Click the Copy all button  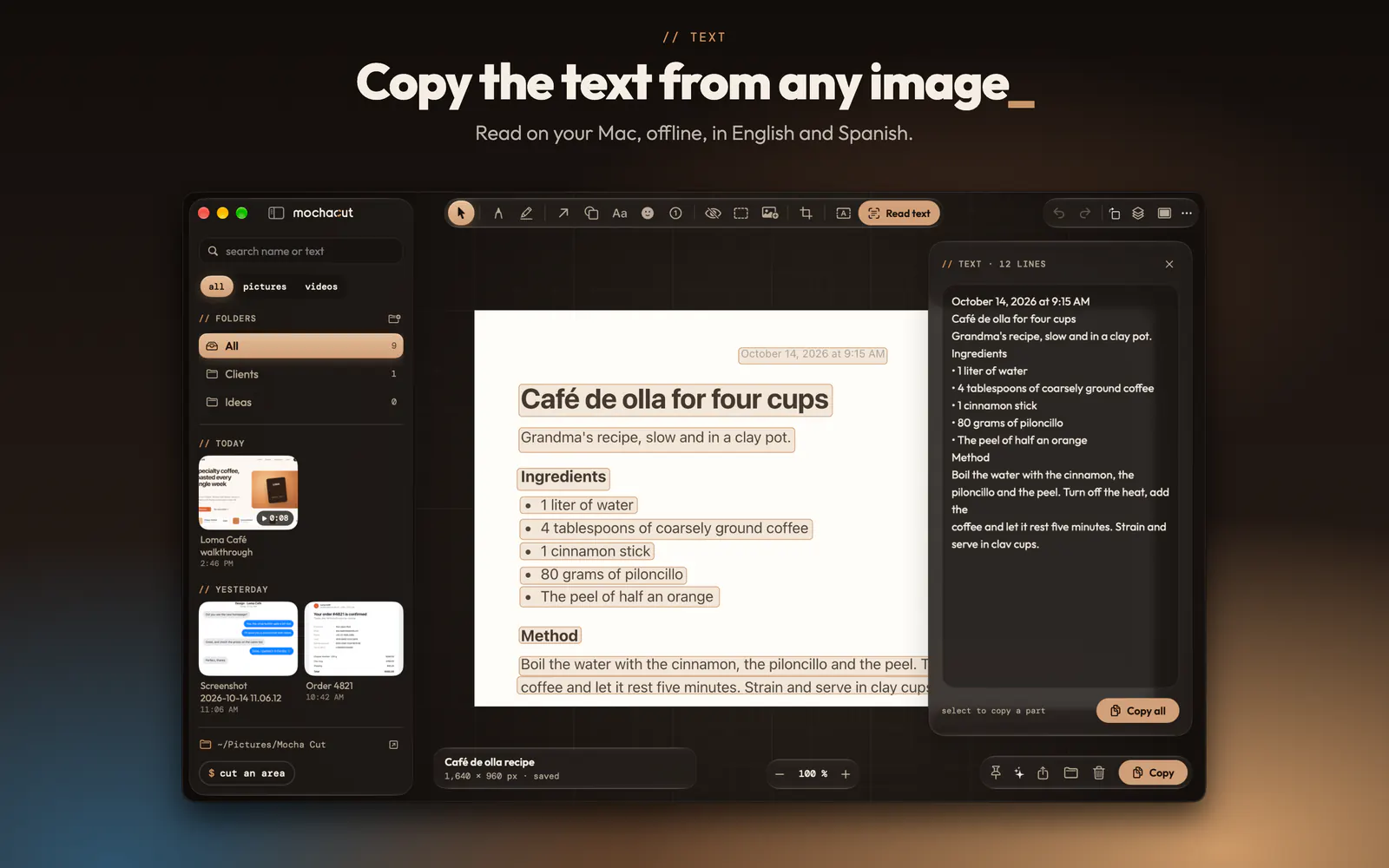click(x=1138, y=711)
